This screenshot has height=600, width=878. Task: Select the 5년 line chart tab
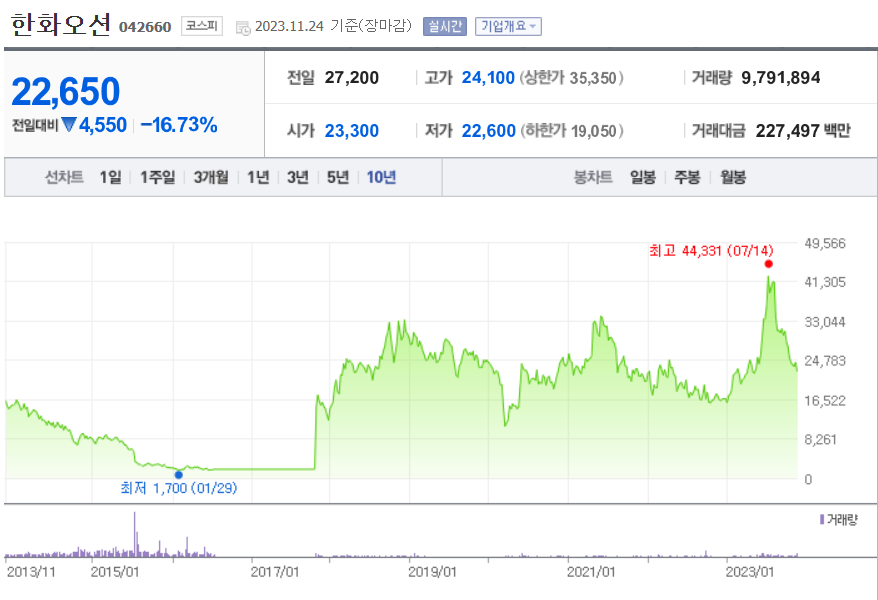[338, 177]
